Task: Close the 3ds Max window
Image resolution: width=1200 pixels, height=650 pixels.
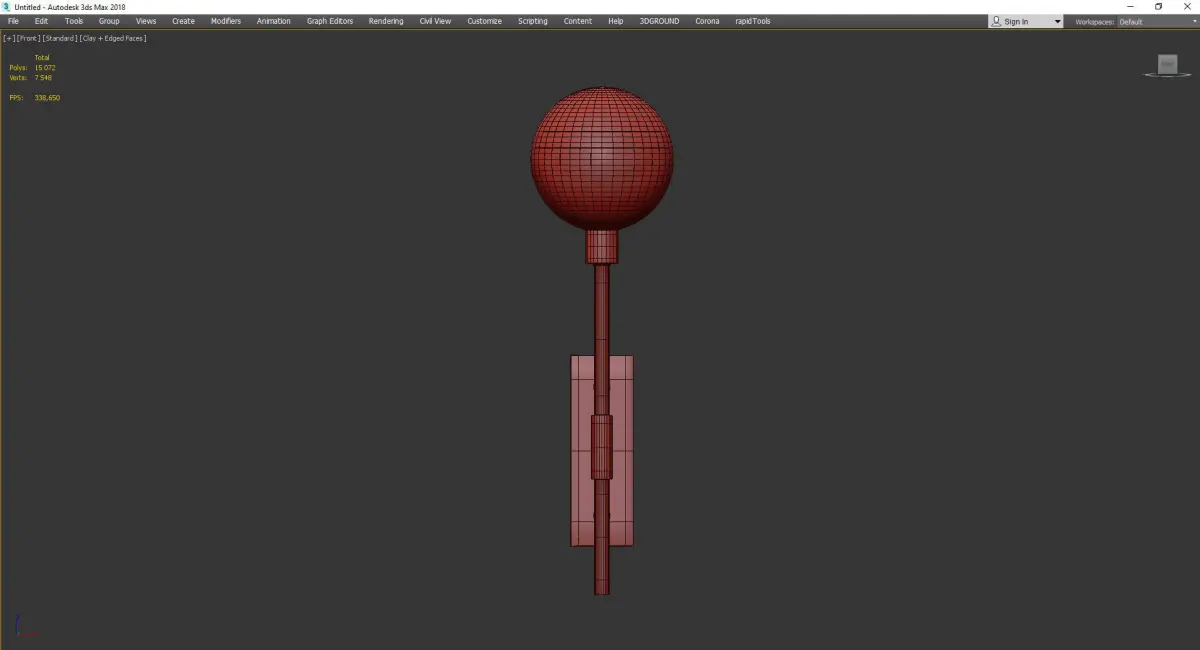Action: [x=1186, y=7]
